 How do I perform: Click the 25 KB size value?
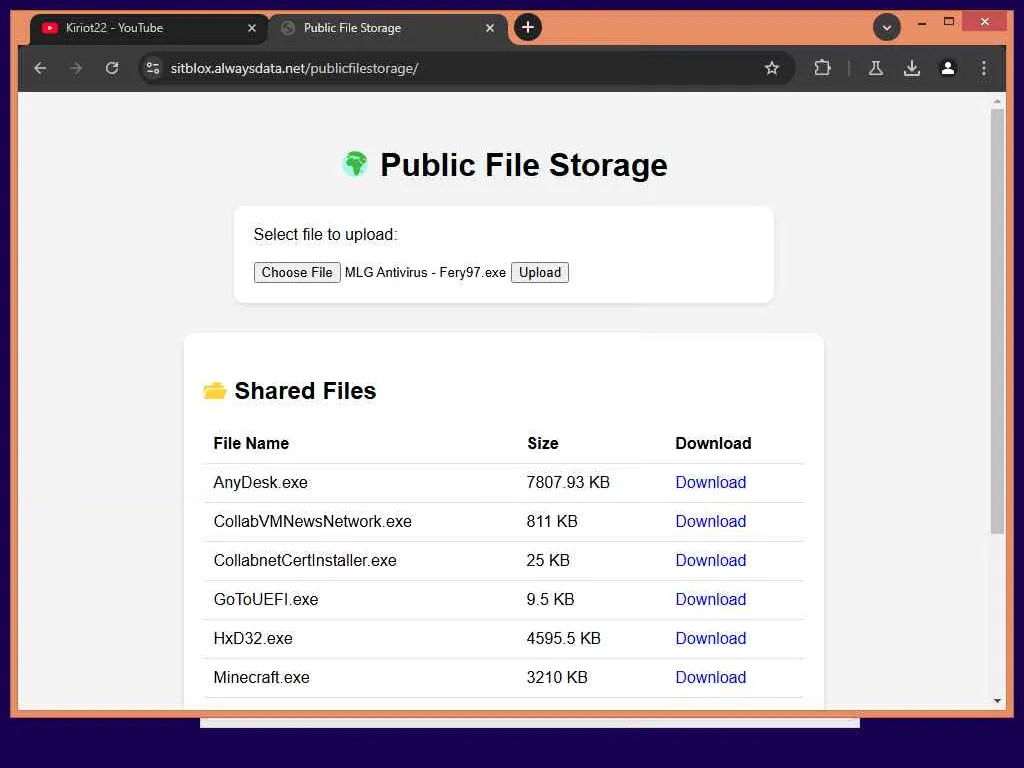[x=548, y=560]
